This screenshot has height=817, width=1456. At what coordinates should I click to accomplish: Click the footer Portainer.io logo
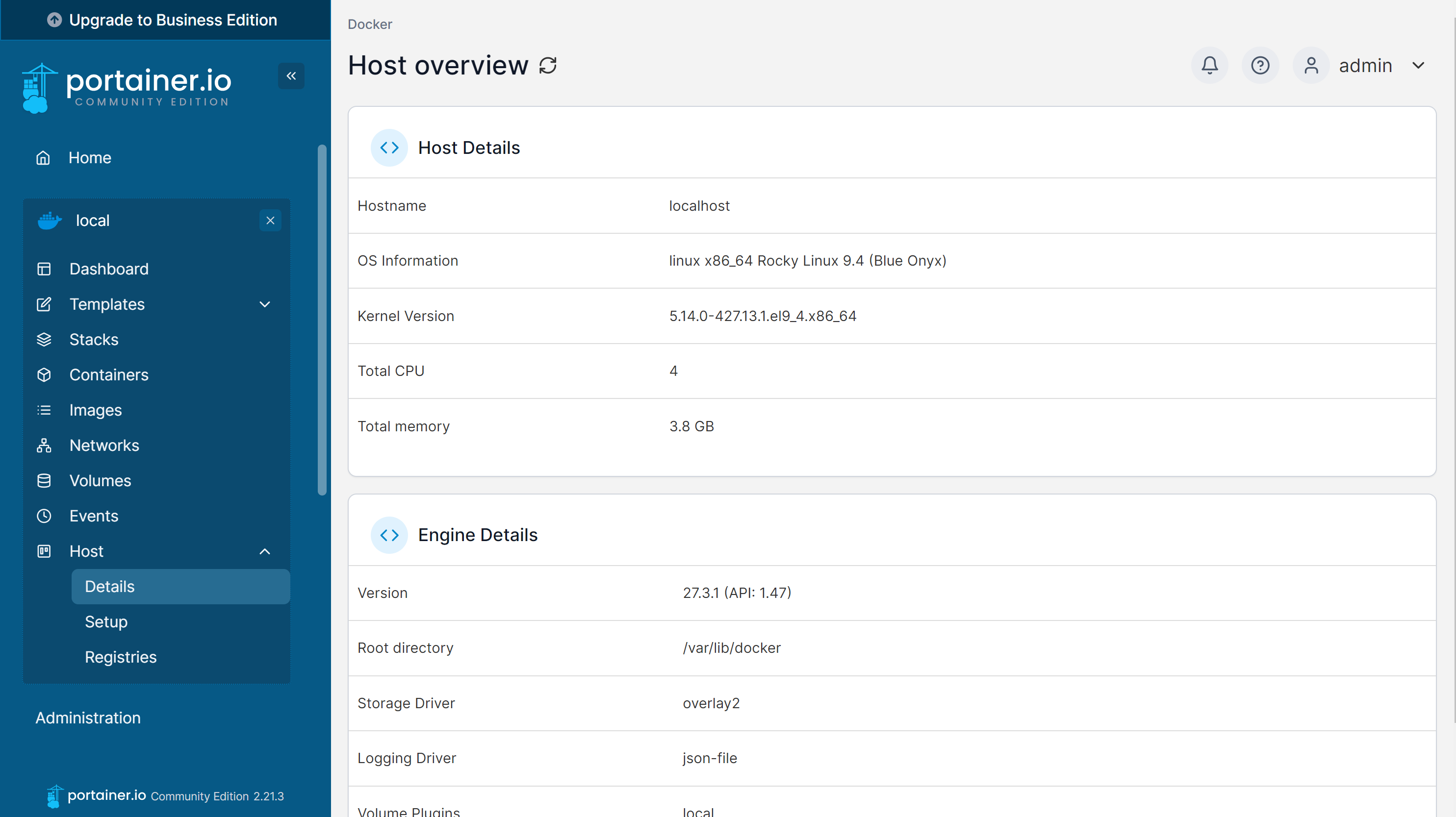click(97, 795)
